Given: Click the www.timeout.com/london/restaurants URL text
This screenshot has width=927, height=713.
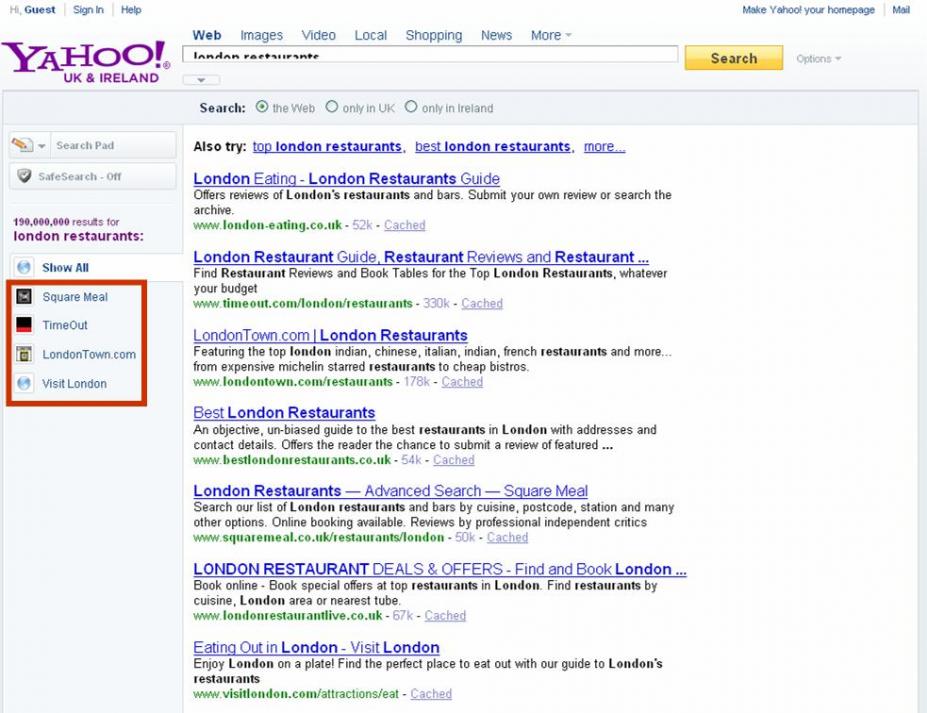Looking at the screenshot, I should 303,303.
